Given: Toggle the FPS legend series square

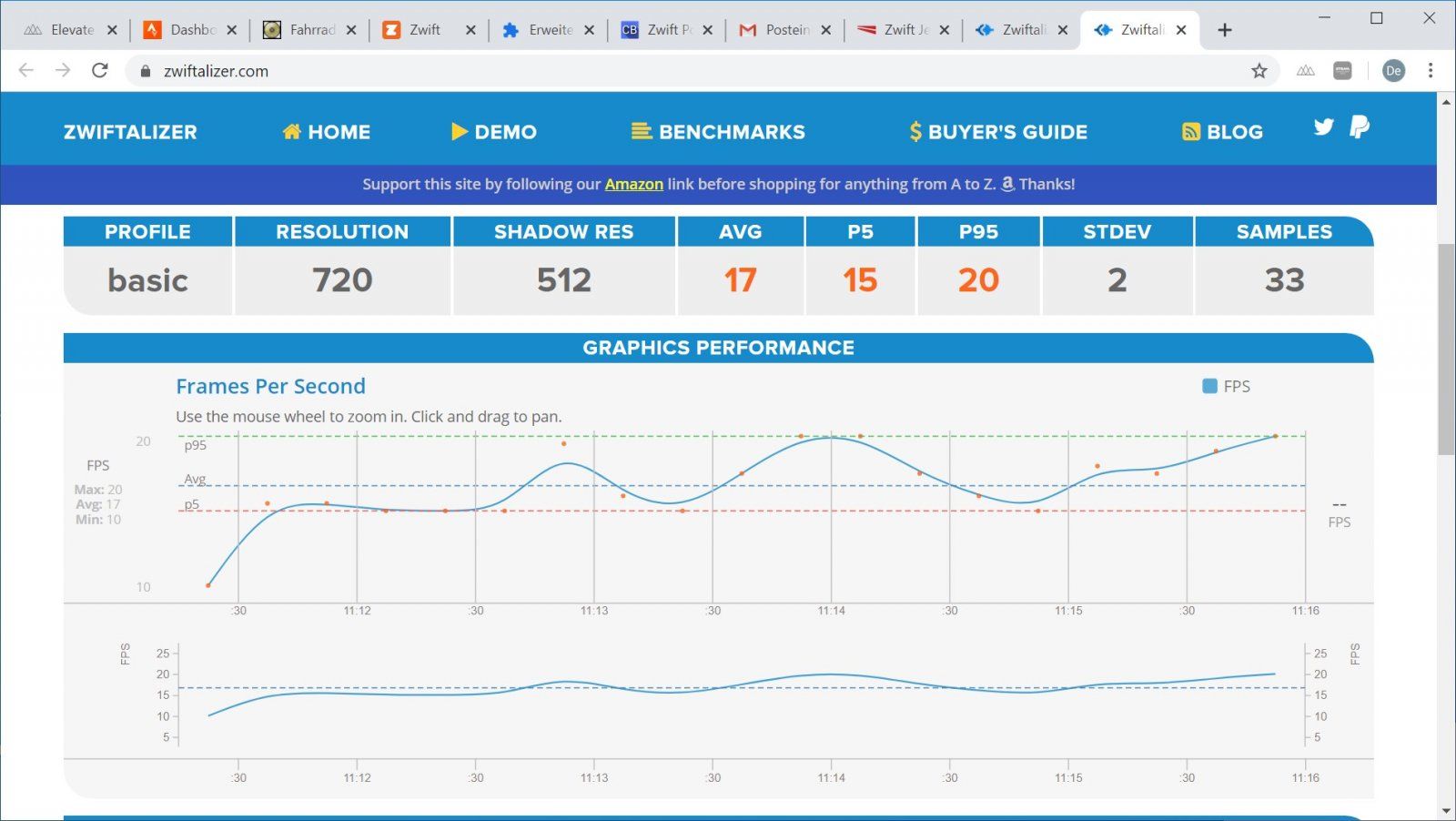Looking at the screenshot, I should [1209, 386].
